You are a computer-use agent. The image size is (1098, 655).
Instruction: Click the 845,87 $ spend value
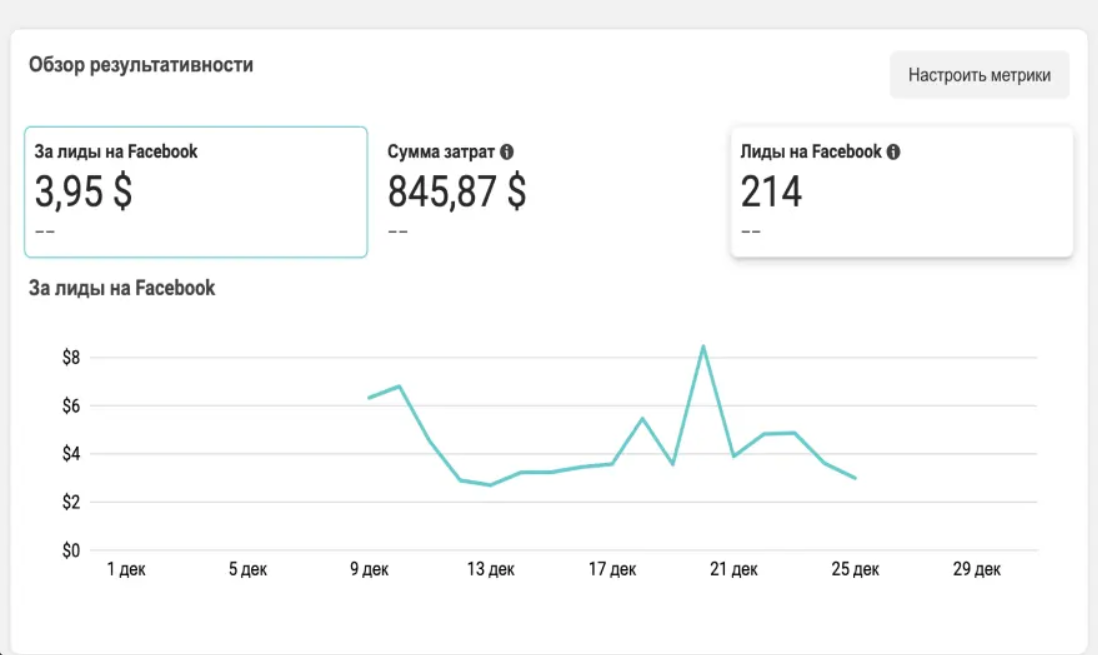pos(457,192)
